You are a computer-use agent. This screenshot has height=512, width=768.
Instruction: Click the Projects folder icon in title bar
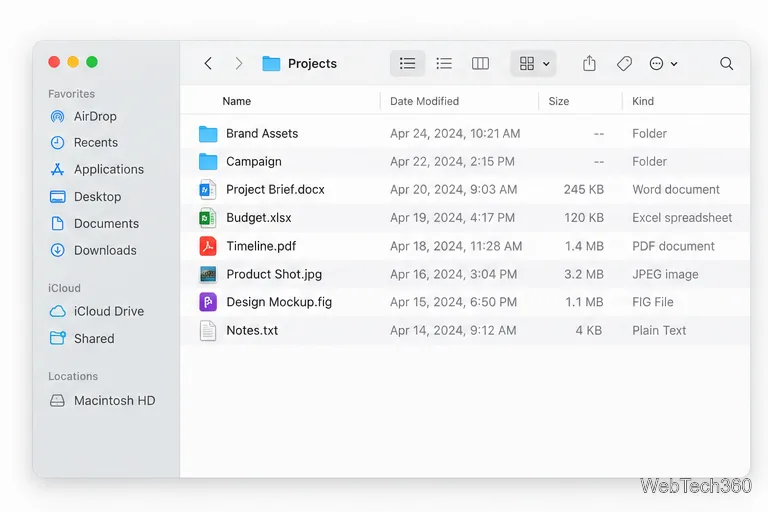coord(271,63)
